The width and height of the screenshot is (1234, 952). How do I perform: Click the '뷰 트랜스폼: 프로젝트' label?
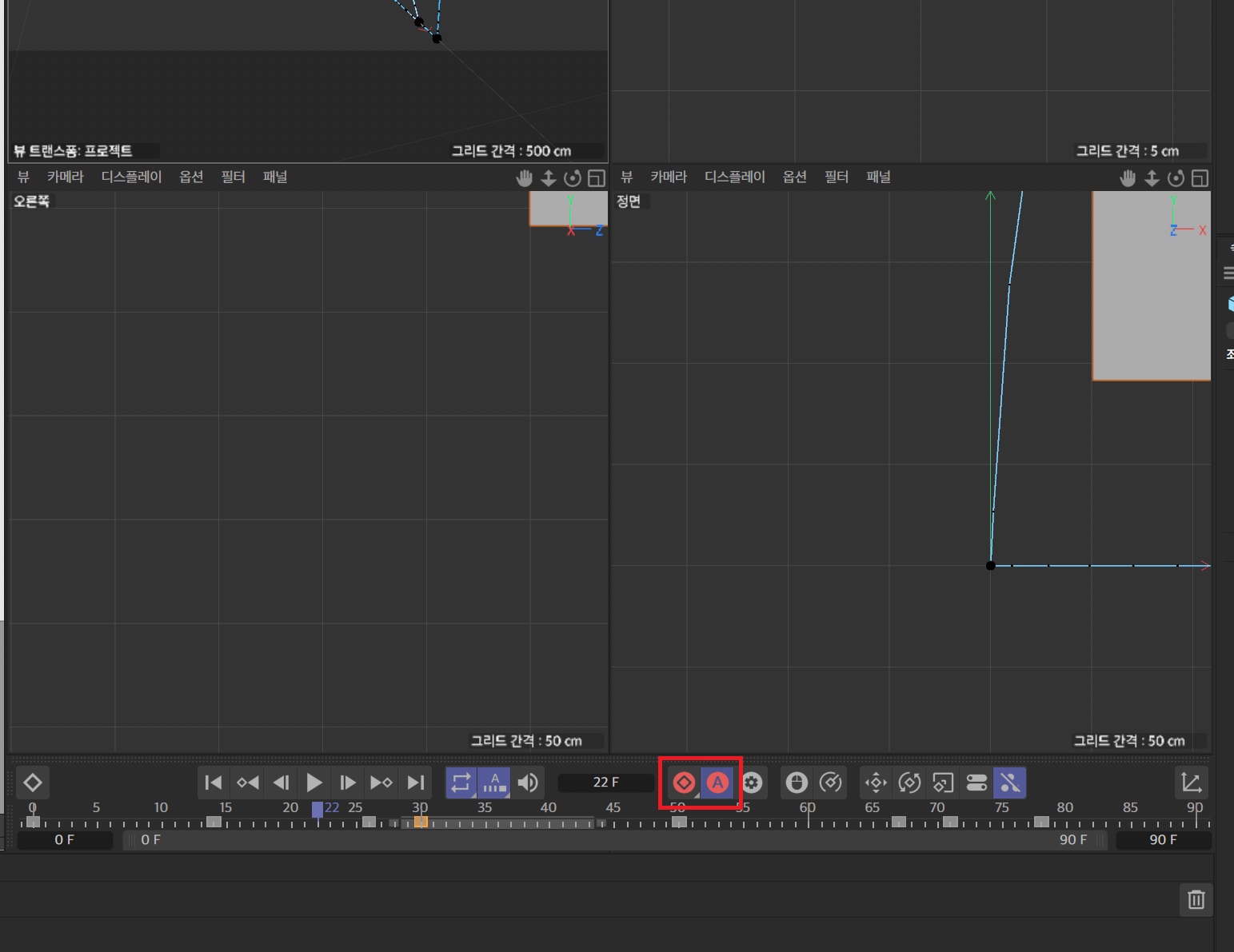click(73, 151)
